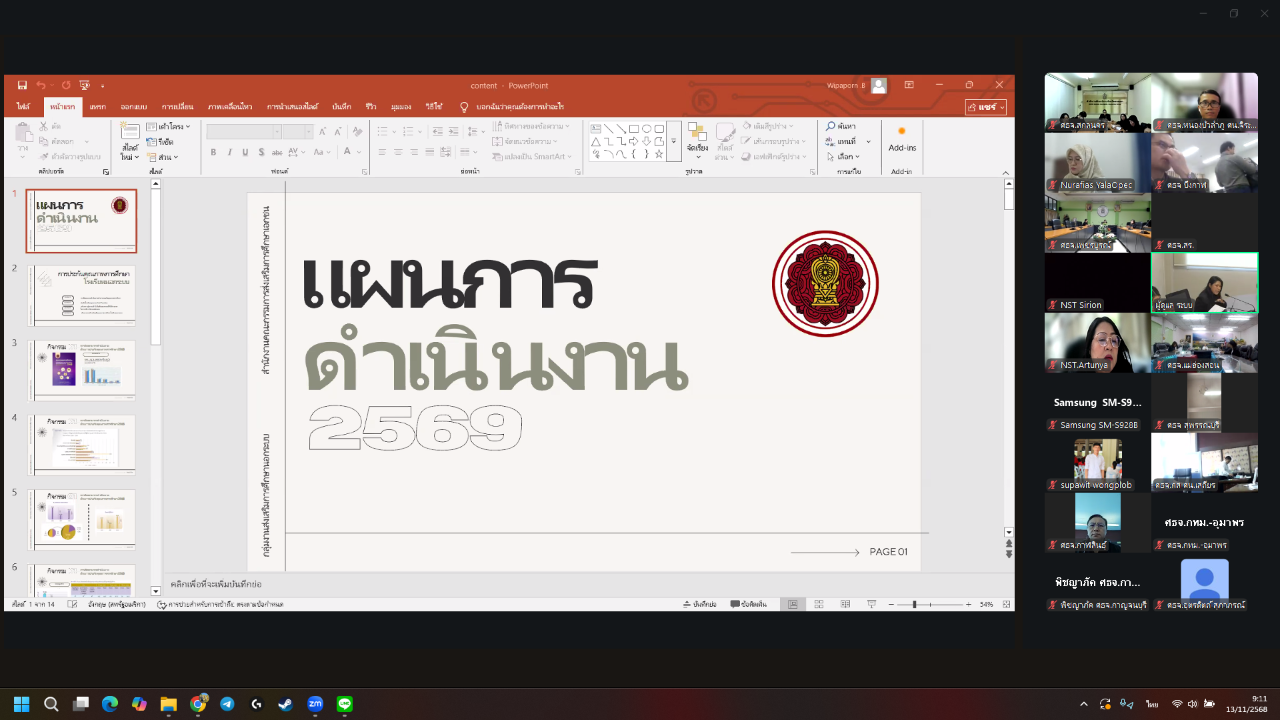The image size is (1280, 720).
Task: Open the Select (เลือก) dropdown in Editing group
Action: click(x=848, y=156)
